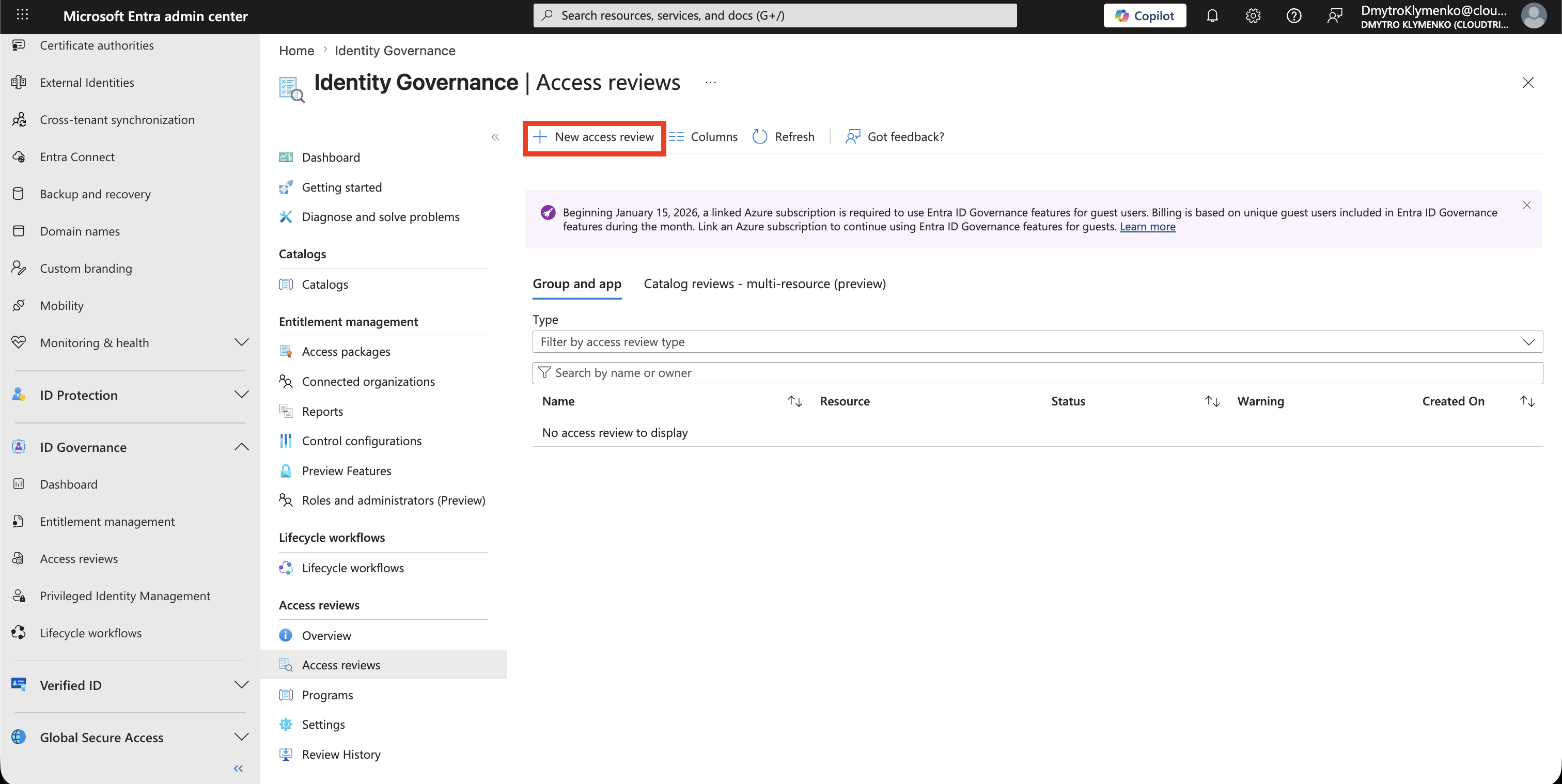
Task: Follow the Learn more link
Action: (x=1147, y=227)
